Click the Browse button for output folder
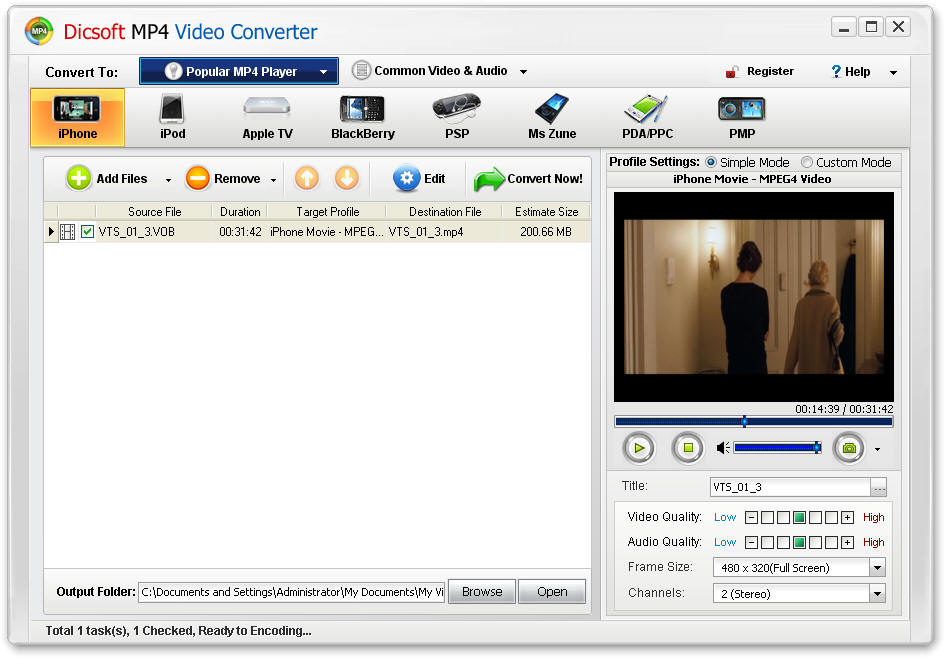The image size is (945, 658). [482, 592]
